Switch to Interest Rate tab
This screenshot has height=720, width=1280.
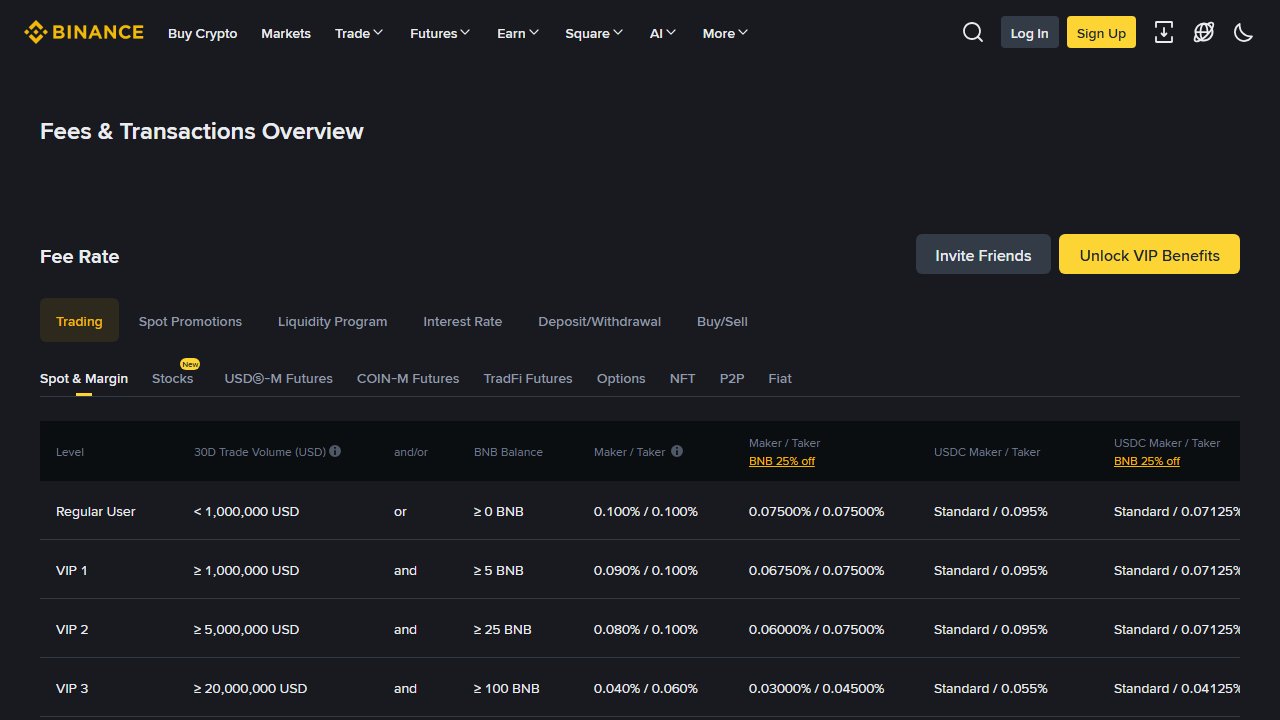click(463, 321)
